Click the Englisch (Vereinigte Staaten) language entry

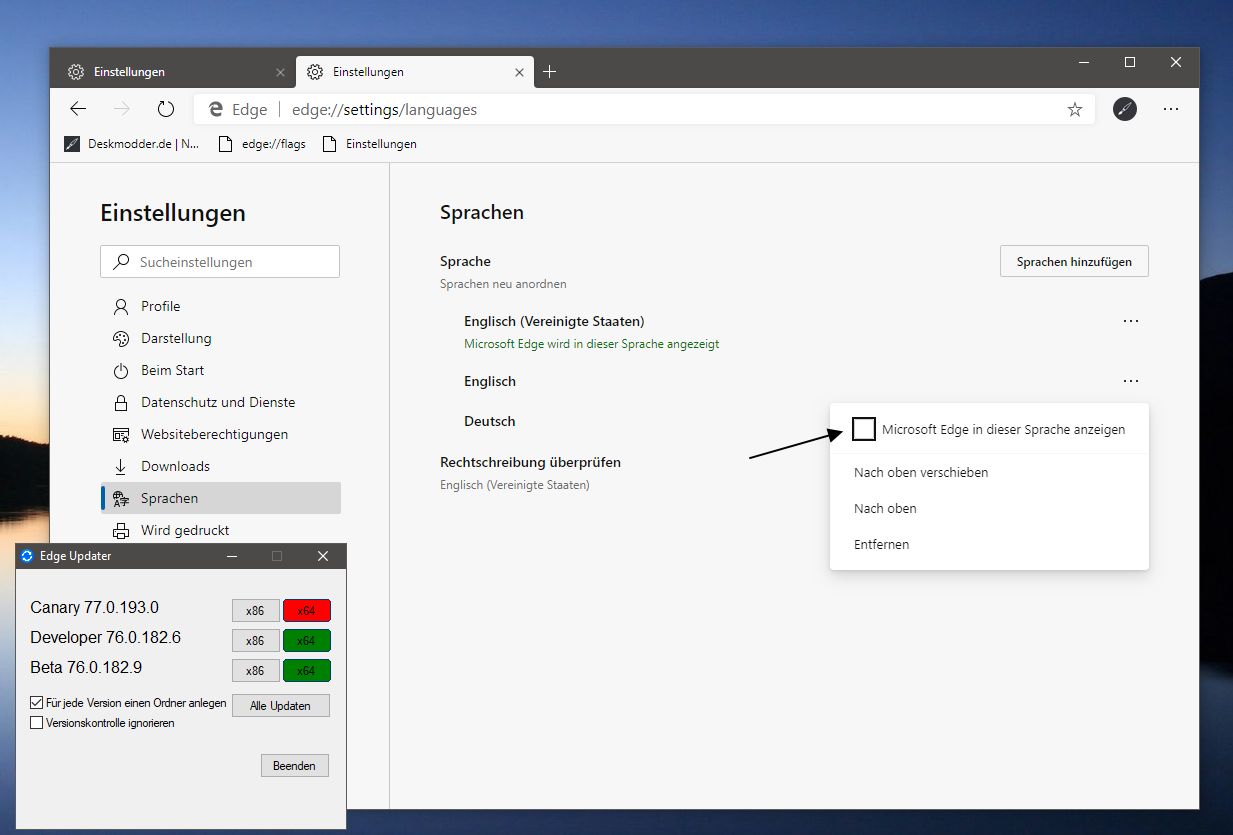554,321
